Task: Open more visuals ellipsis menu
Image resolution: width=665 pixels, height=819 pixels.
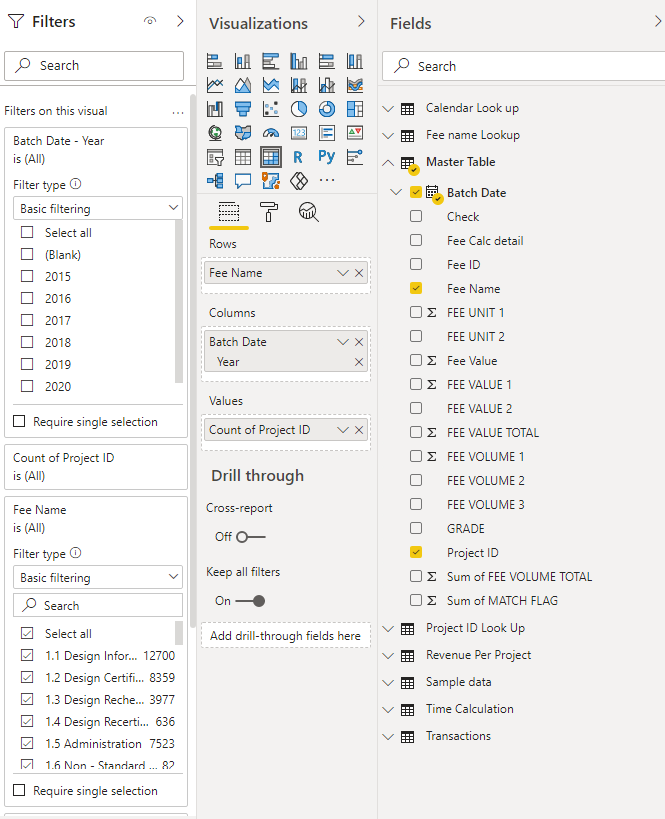Action: (327, 180)
